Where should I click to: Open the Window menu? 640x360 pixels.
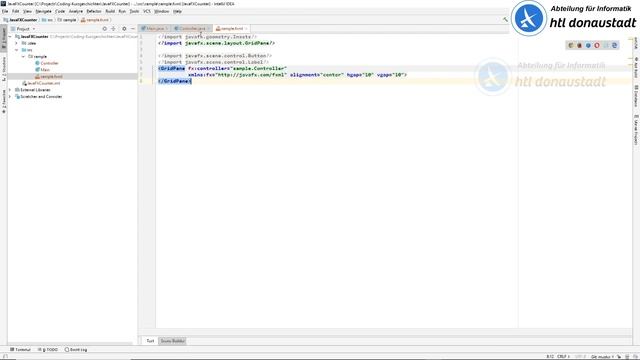(162, 11)
